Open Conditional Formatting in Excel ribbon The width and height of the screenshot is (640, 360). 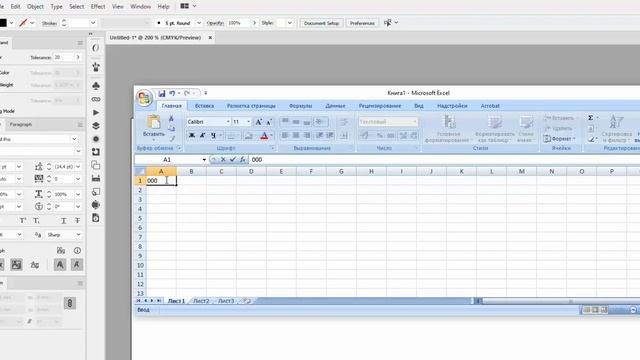448,129
